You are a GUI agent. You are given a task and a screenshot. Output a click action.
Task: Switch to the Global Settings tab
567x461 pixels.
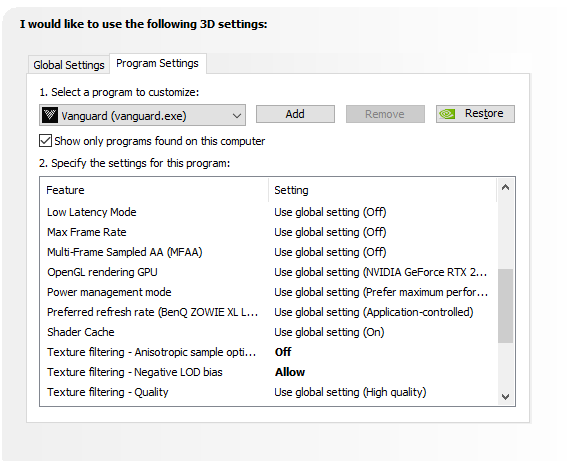(69, 65)
